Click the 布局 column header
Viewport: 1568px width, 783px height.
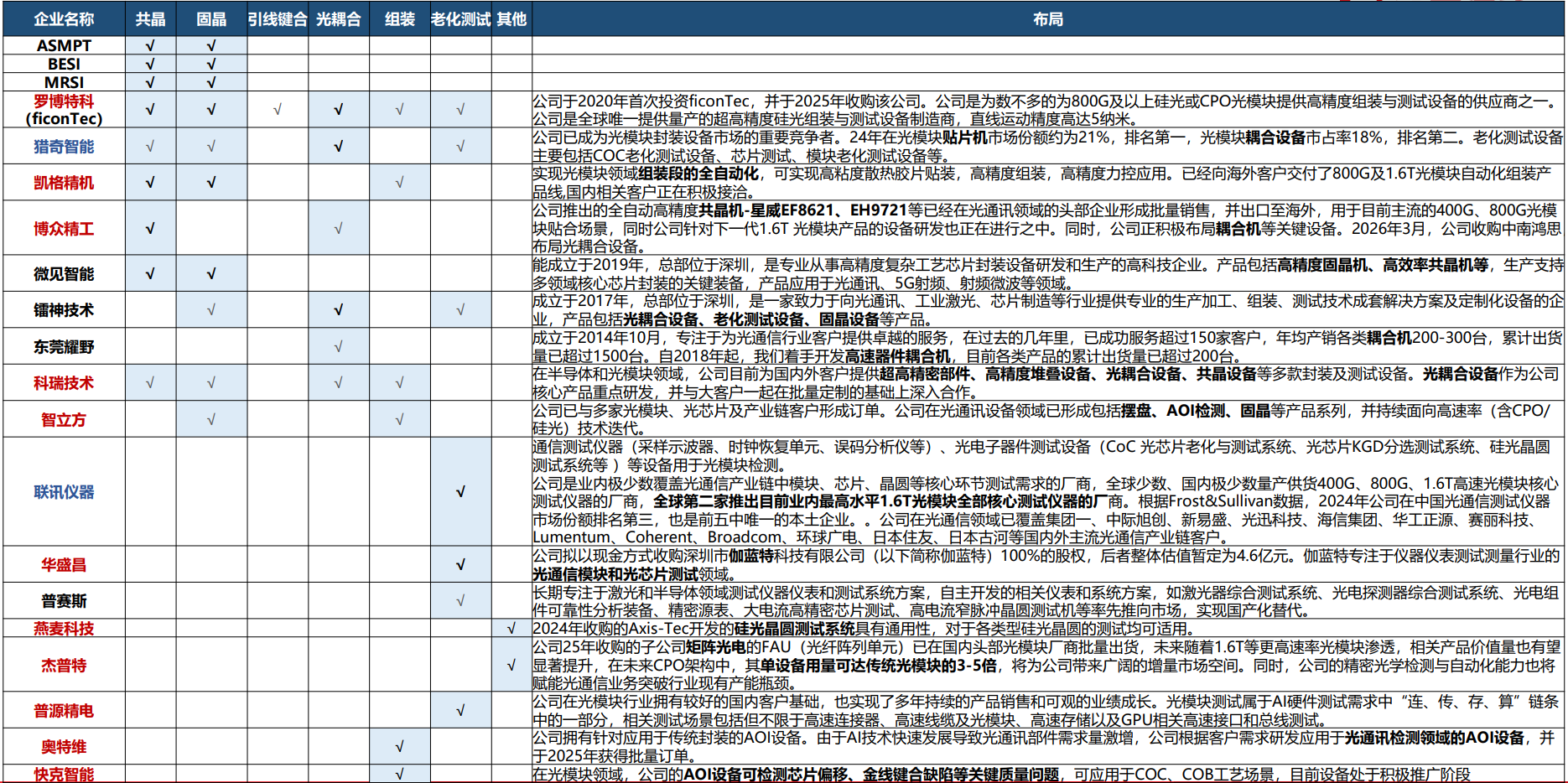[x=1048, y=19]
